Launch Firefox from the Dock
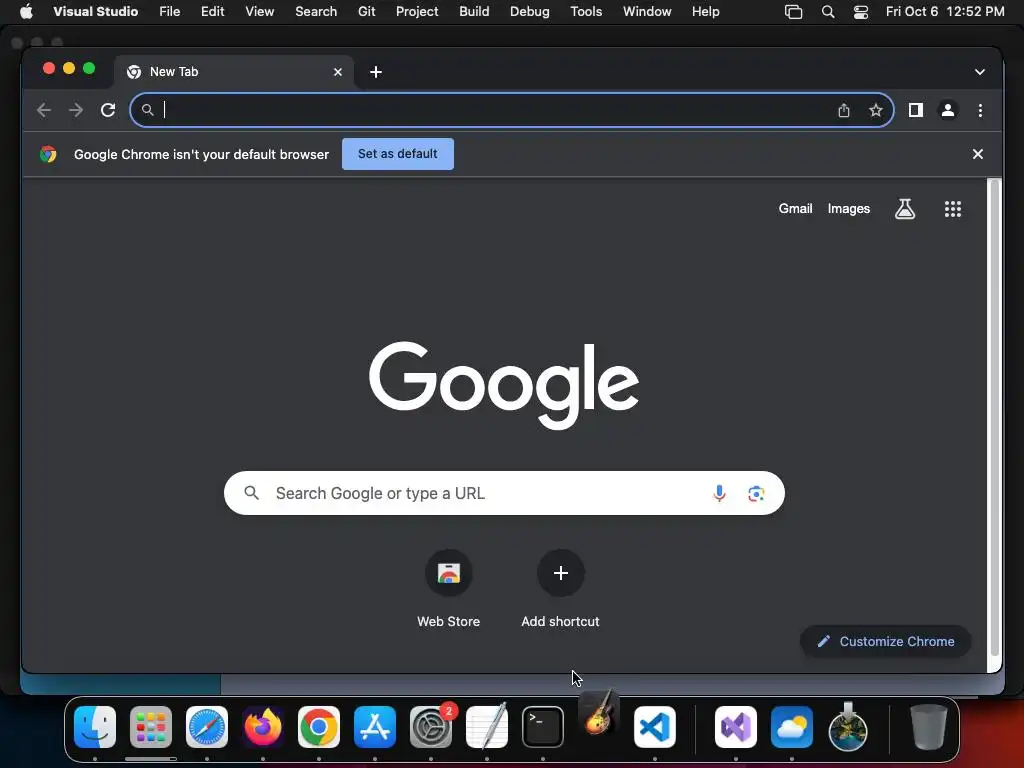 click(x=263, y=727)
